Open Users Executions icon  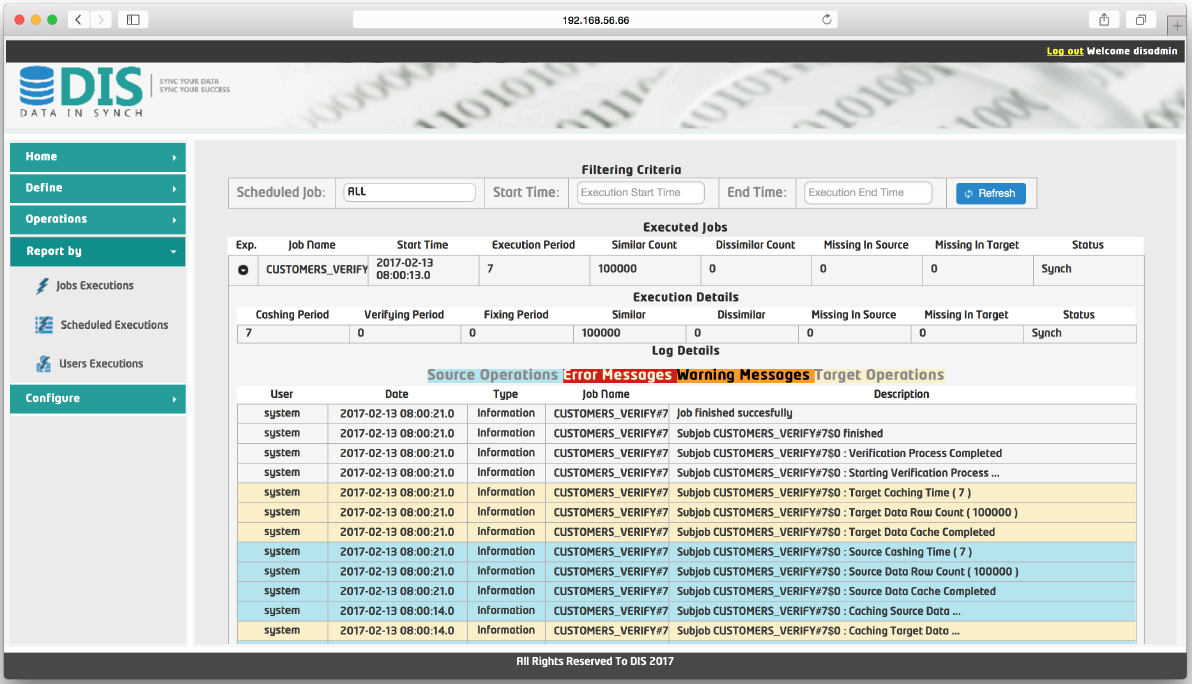tap(43, 364)
